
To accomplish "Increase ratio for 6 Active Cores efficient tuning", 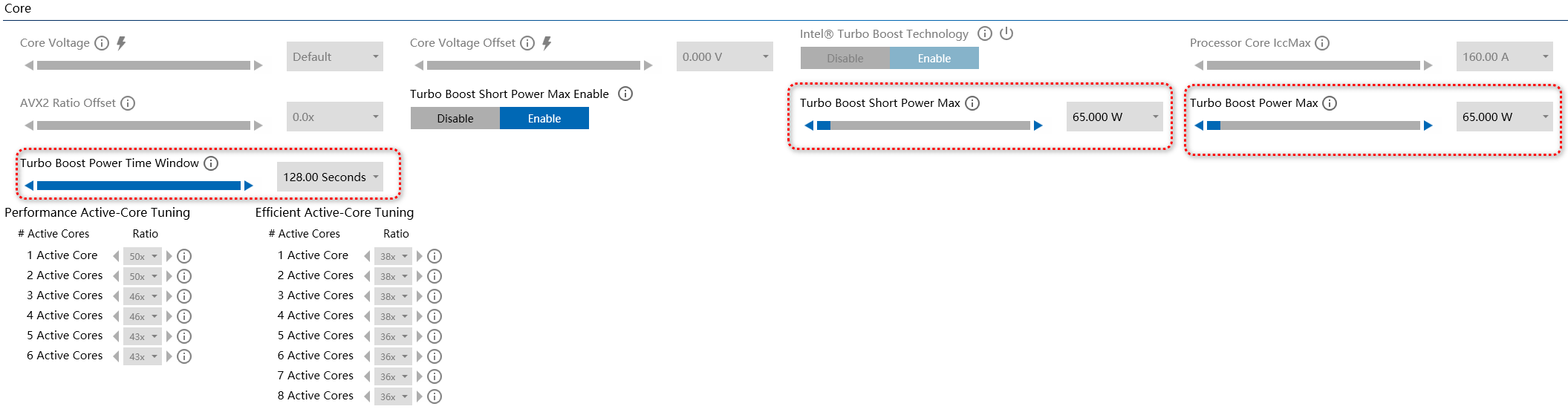I will [x=420, y=356].
